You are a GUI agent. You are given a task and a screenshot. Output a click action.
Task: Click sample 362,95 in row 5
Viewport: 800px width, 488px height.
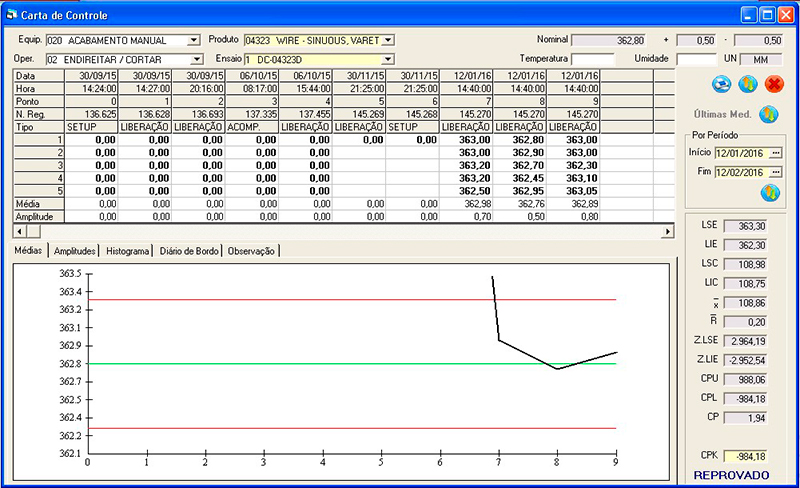click(x=520, y=191)
